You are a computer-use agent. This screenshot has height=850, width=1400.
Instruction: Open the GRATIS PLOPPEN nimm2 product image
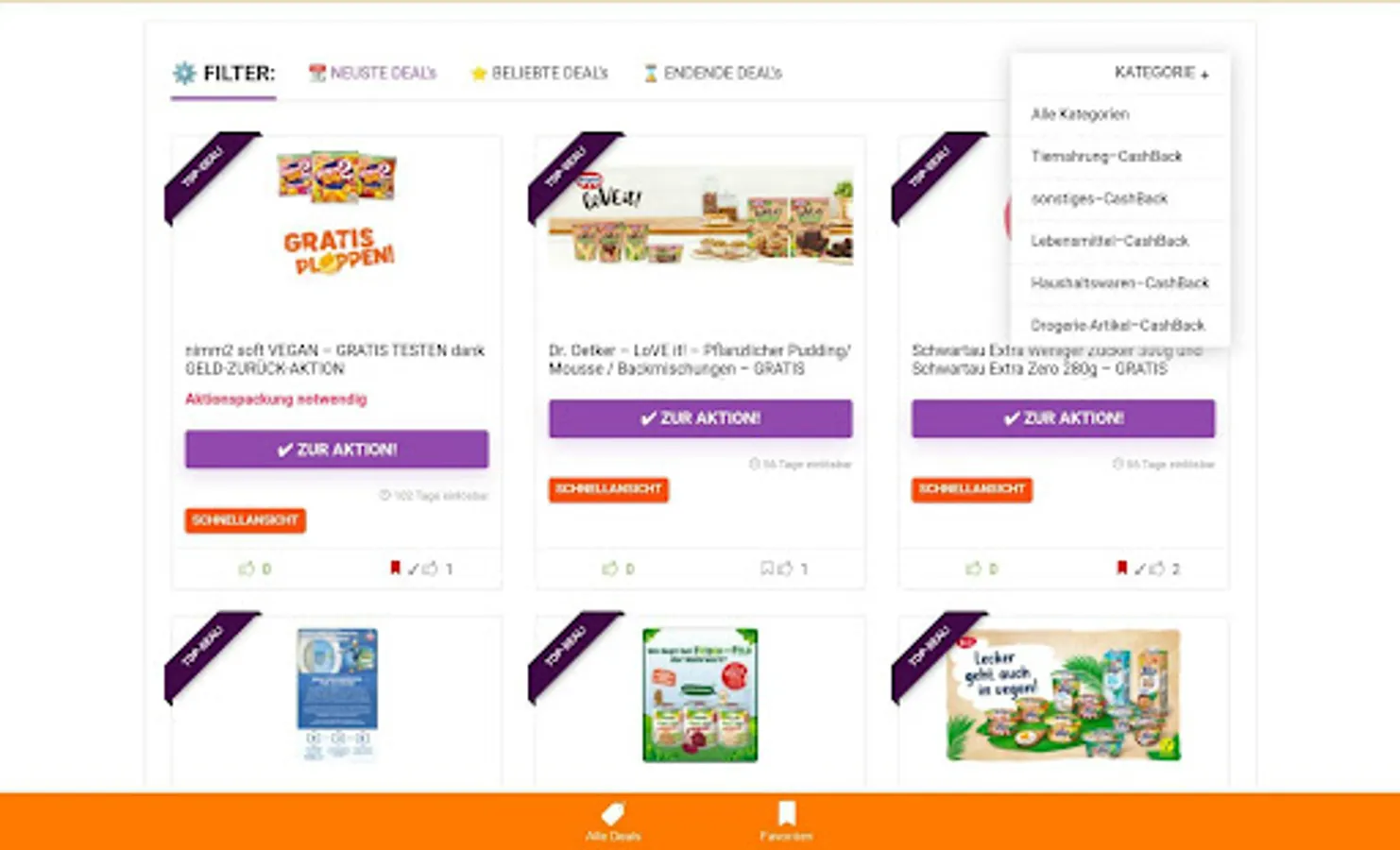337,212
